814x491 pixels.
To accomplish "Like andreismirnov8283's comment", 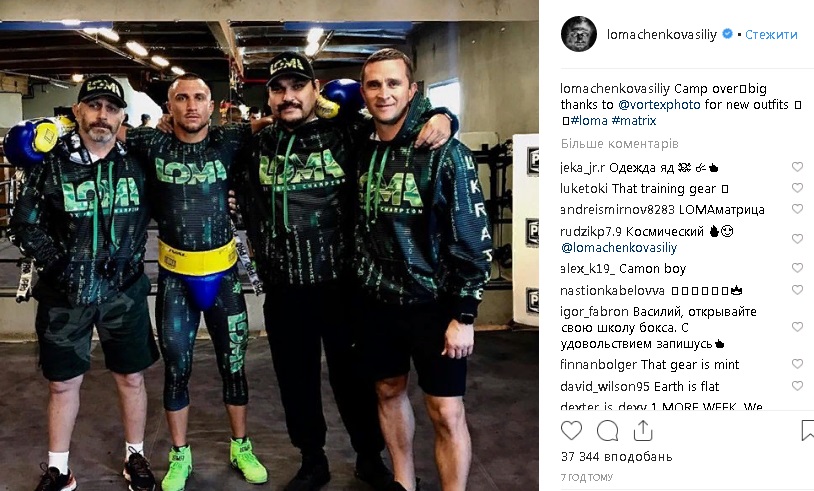I will pyautogui.click(x=797, y=209).
